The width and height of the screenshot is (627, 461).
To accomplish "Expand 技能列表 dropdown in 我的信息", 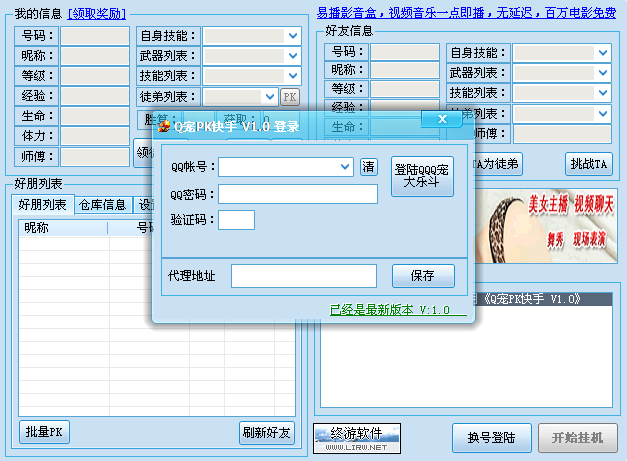I will click(x=293, y=76).
